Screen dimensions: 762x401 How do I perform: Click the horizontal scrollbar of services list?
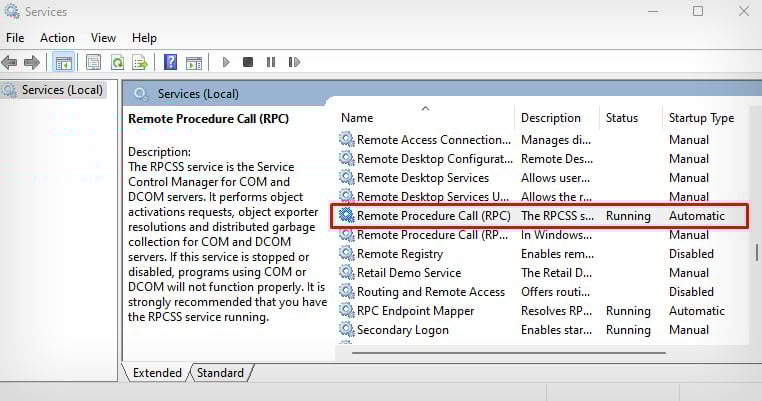coord(509,353)
